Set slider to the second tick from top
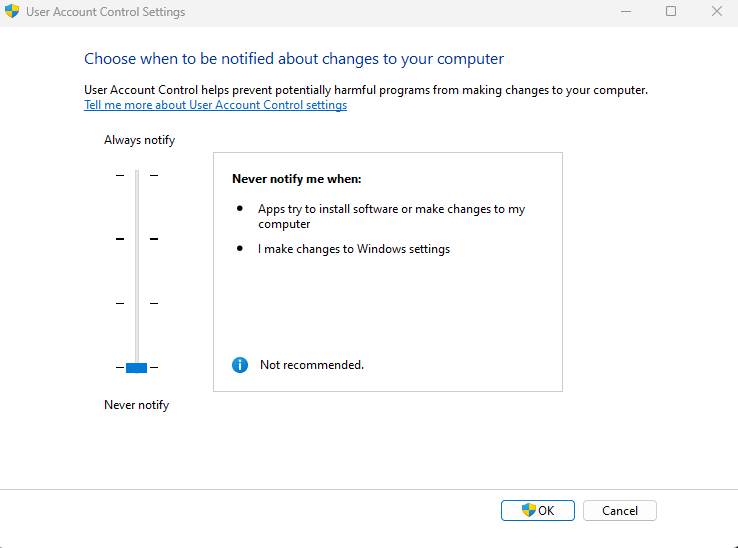738x548 pixels. pyautogui.click(x=137, y=239)
